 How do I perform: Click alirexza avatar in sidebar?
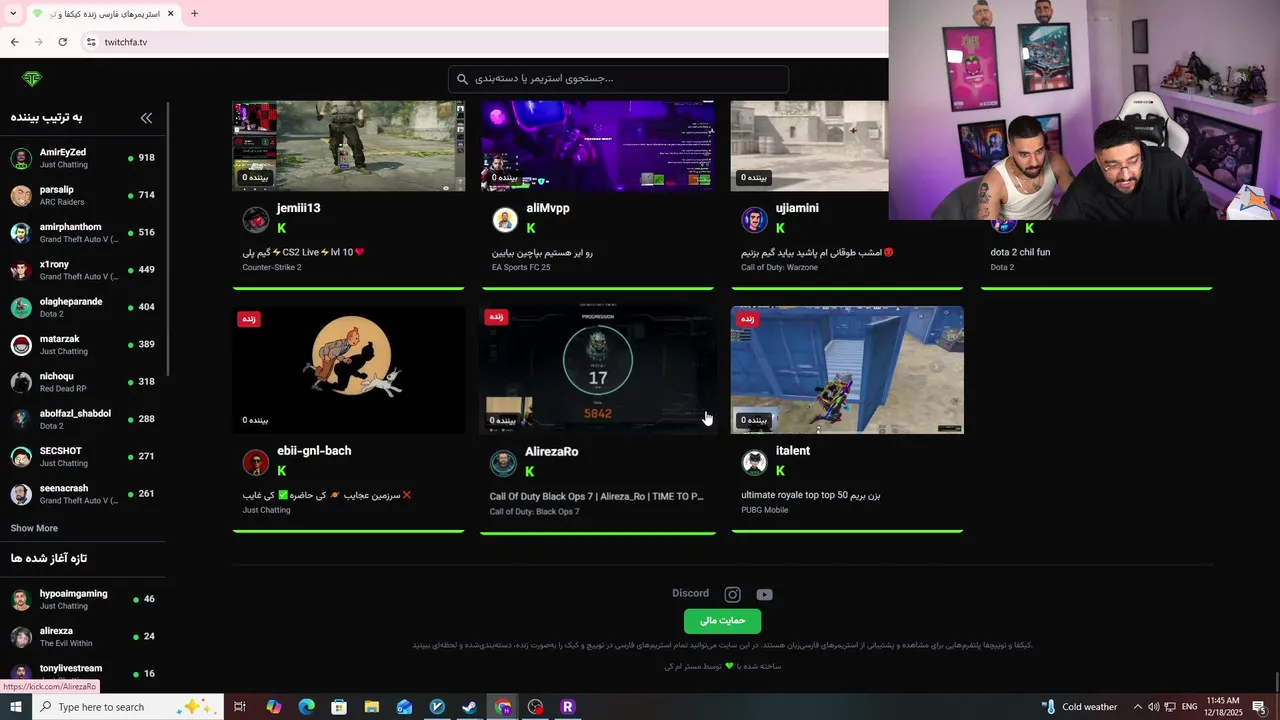point(21,637)
